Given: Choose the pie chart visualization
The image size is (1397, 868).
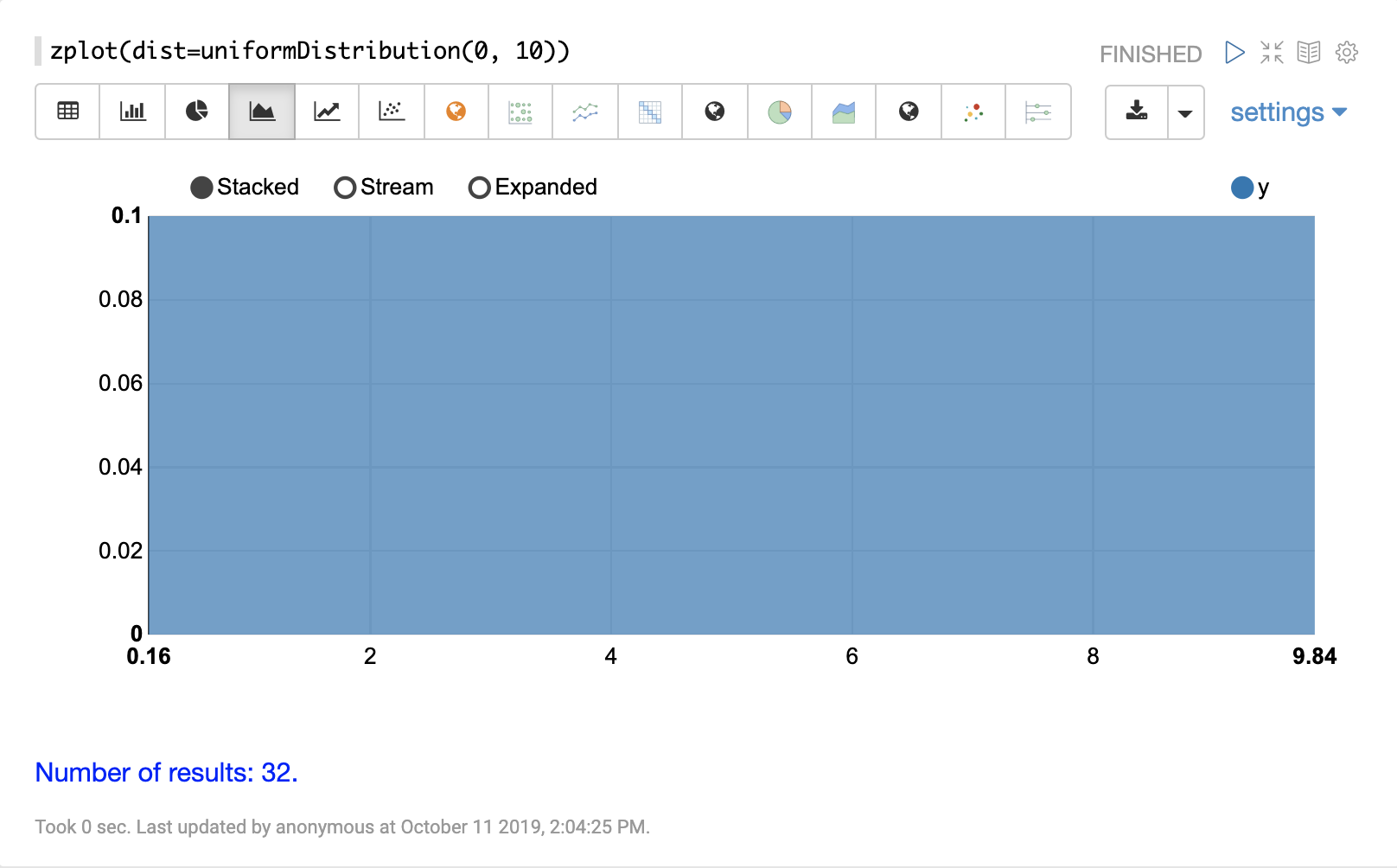Looking at the screenshot, I should click(x=197, y=112).
